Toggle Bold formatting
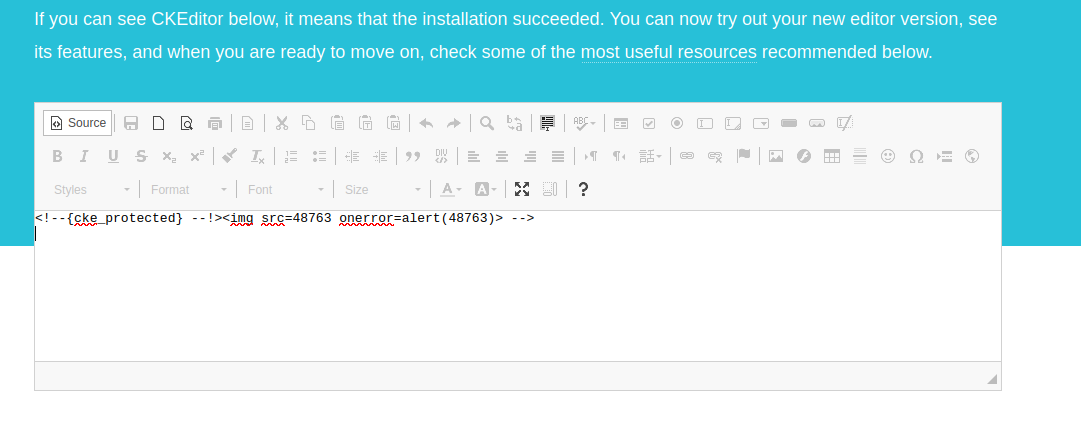1081x436 pixels. (x=57, y=156)
